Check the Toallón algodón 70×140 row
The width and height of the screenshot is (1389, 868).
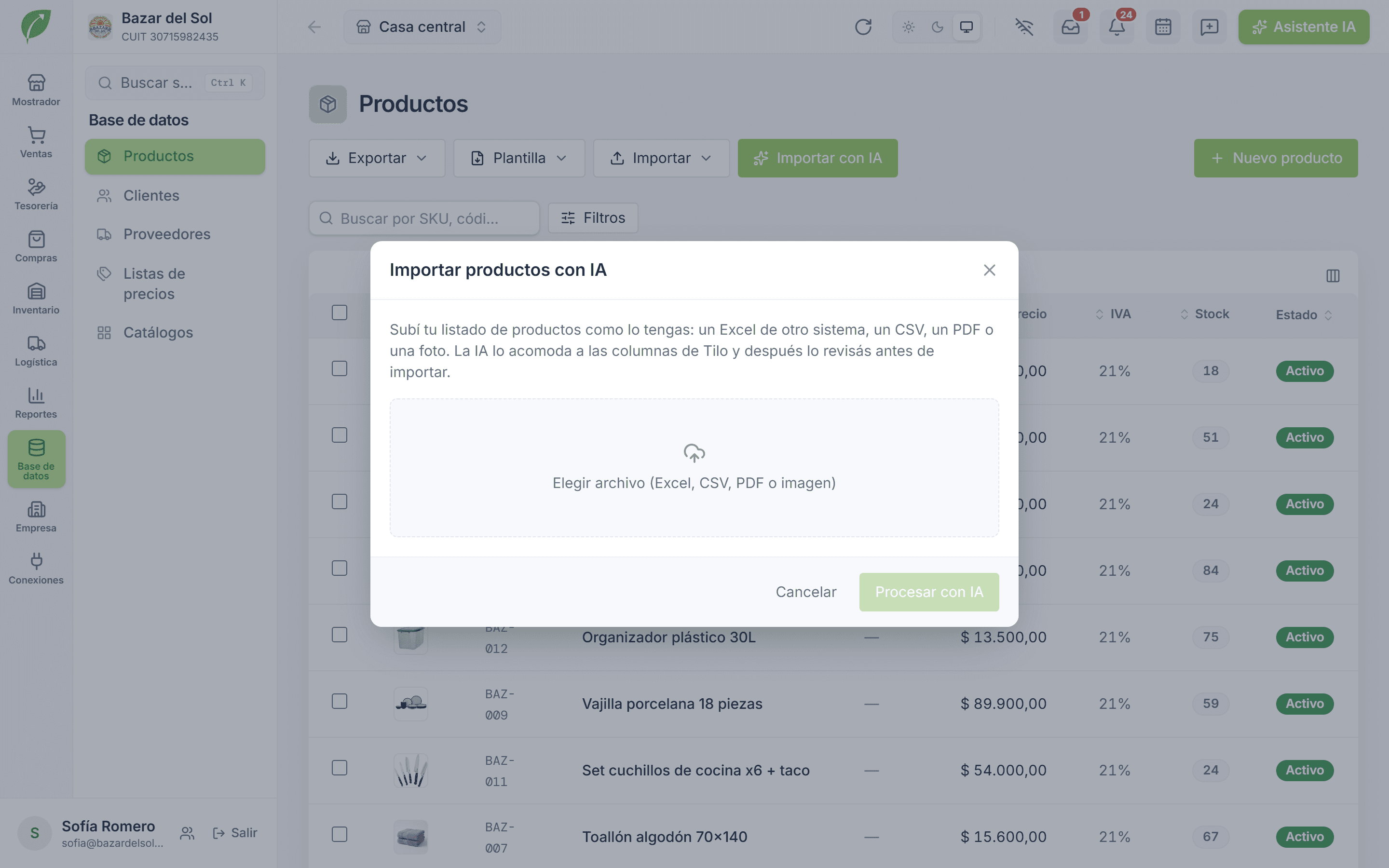pos(339,834)
